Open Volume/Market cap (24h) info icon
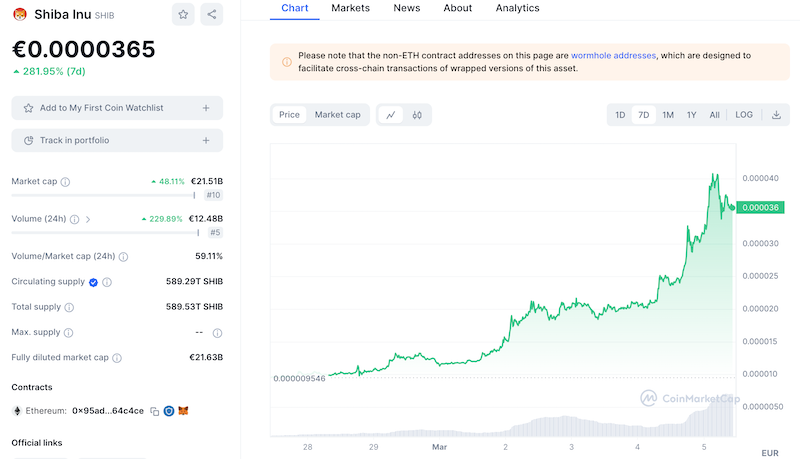Viewport: 800px width, 459px height. point(123,257)
